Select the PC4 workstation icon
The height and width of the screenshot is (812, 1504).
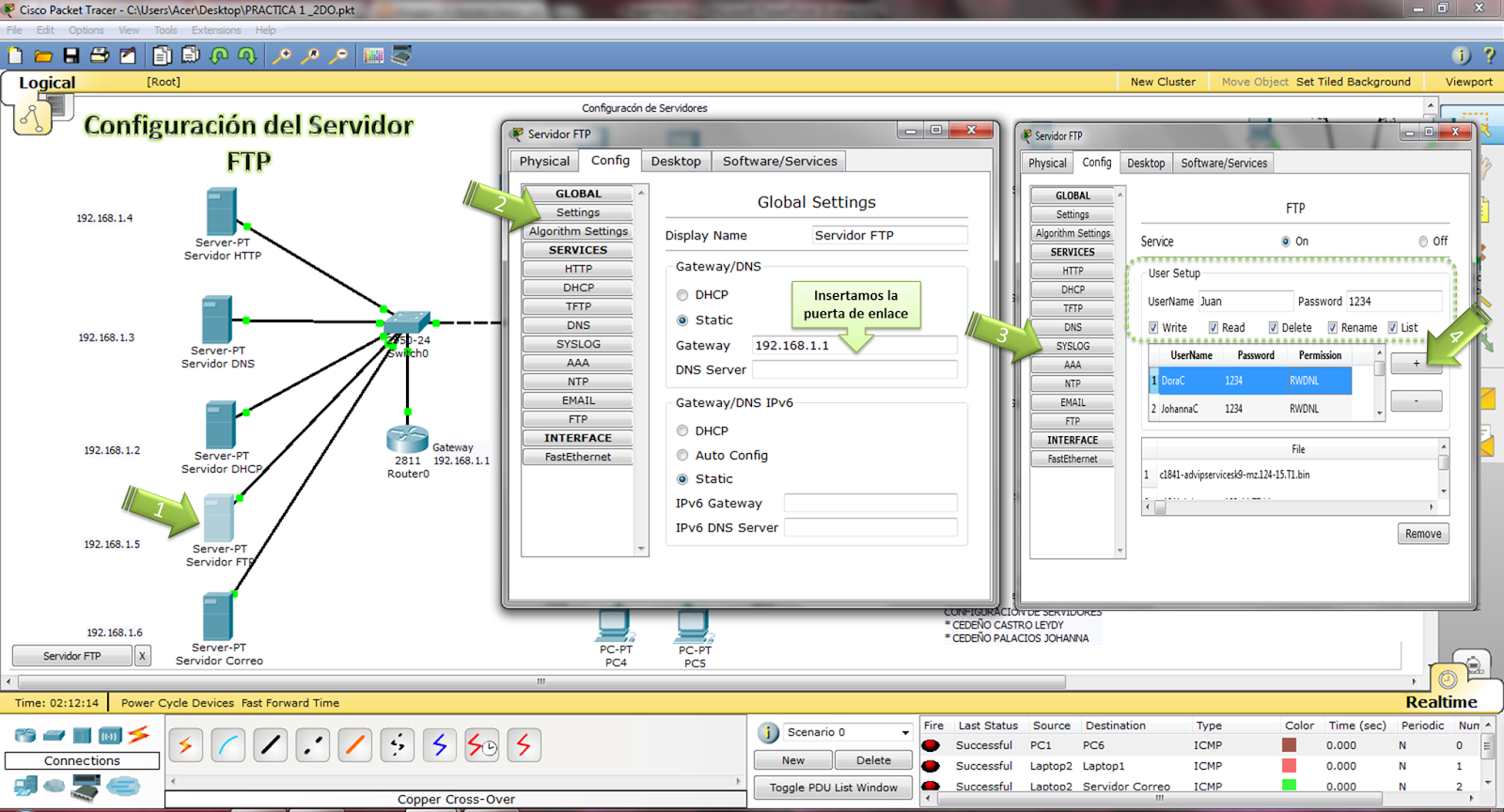(615, 626)
